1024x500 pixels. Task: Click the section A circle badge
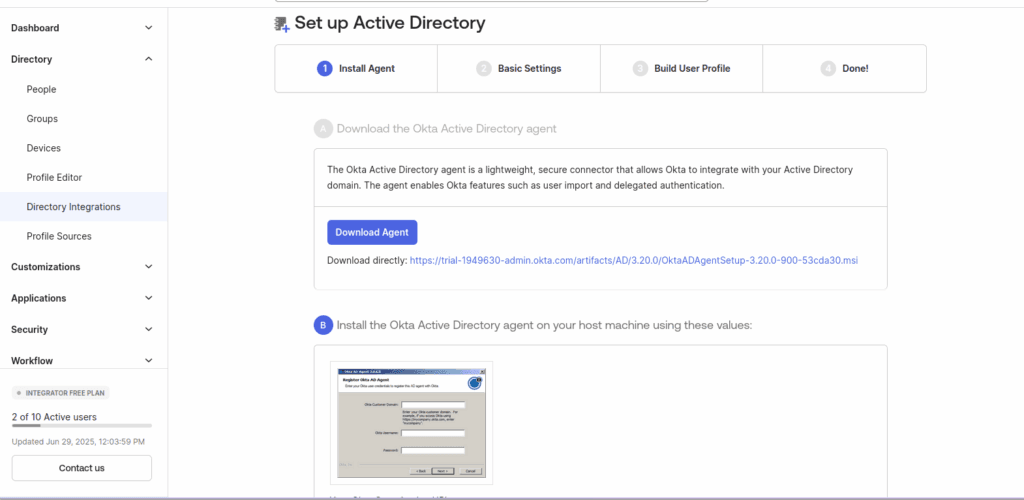pos(323,129)
